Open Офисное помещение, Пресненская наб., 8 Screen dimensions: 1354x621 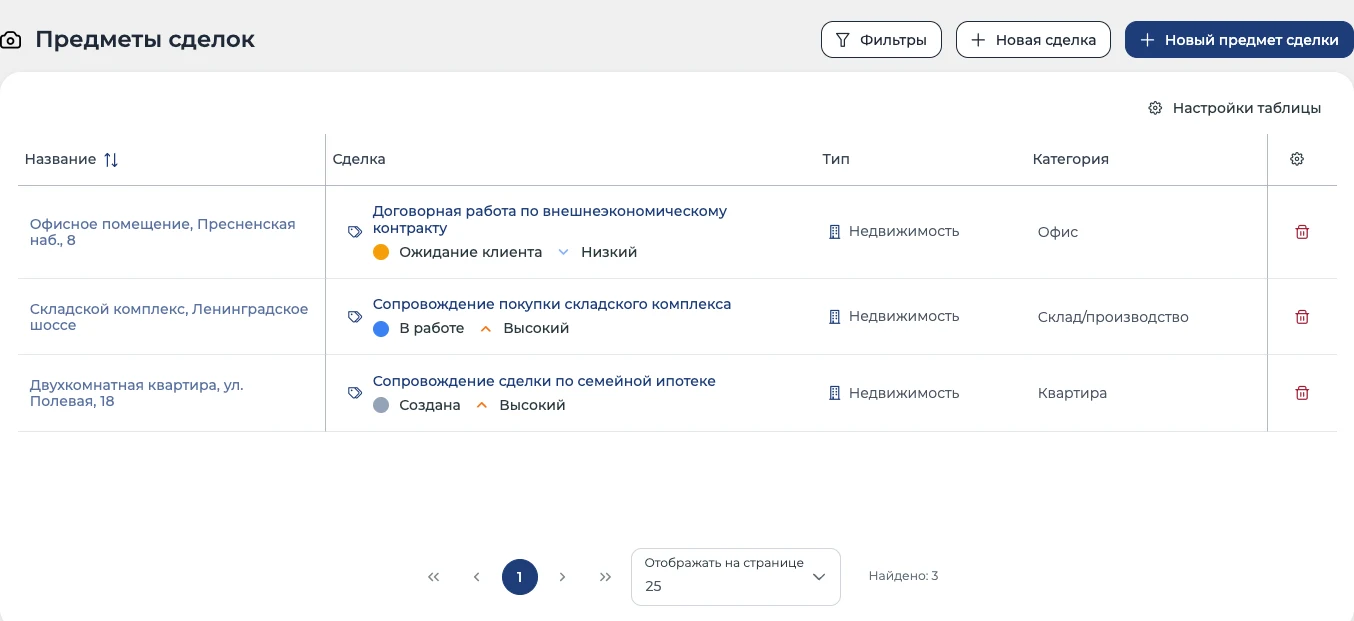(x=163, y=232)
